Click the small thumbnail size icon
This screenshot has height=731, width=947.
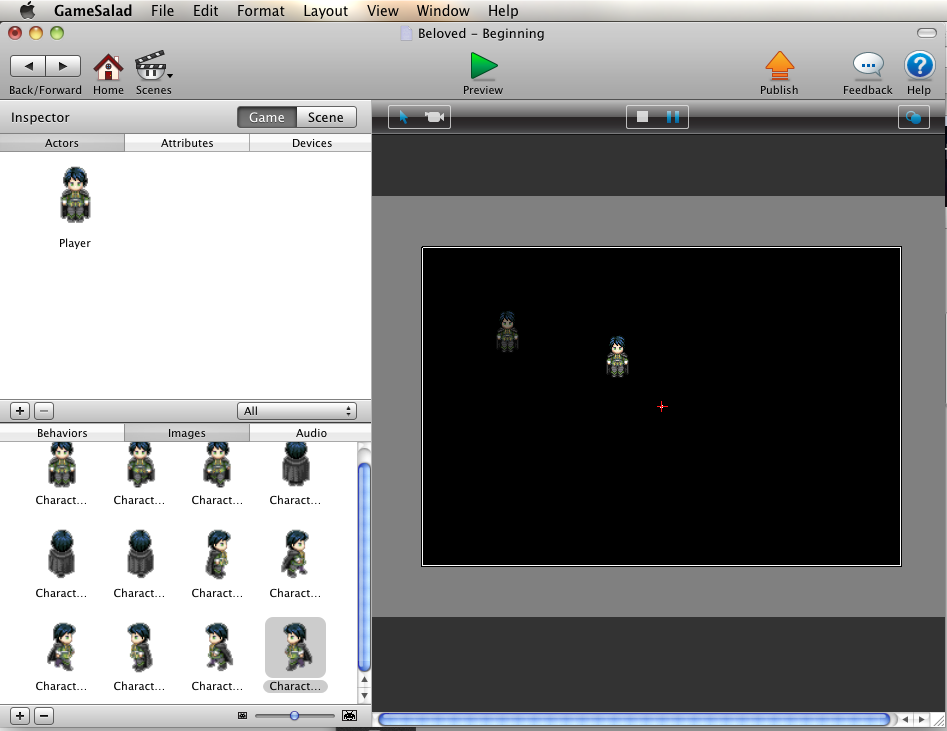[242, 716]
